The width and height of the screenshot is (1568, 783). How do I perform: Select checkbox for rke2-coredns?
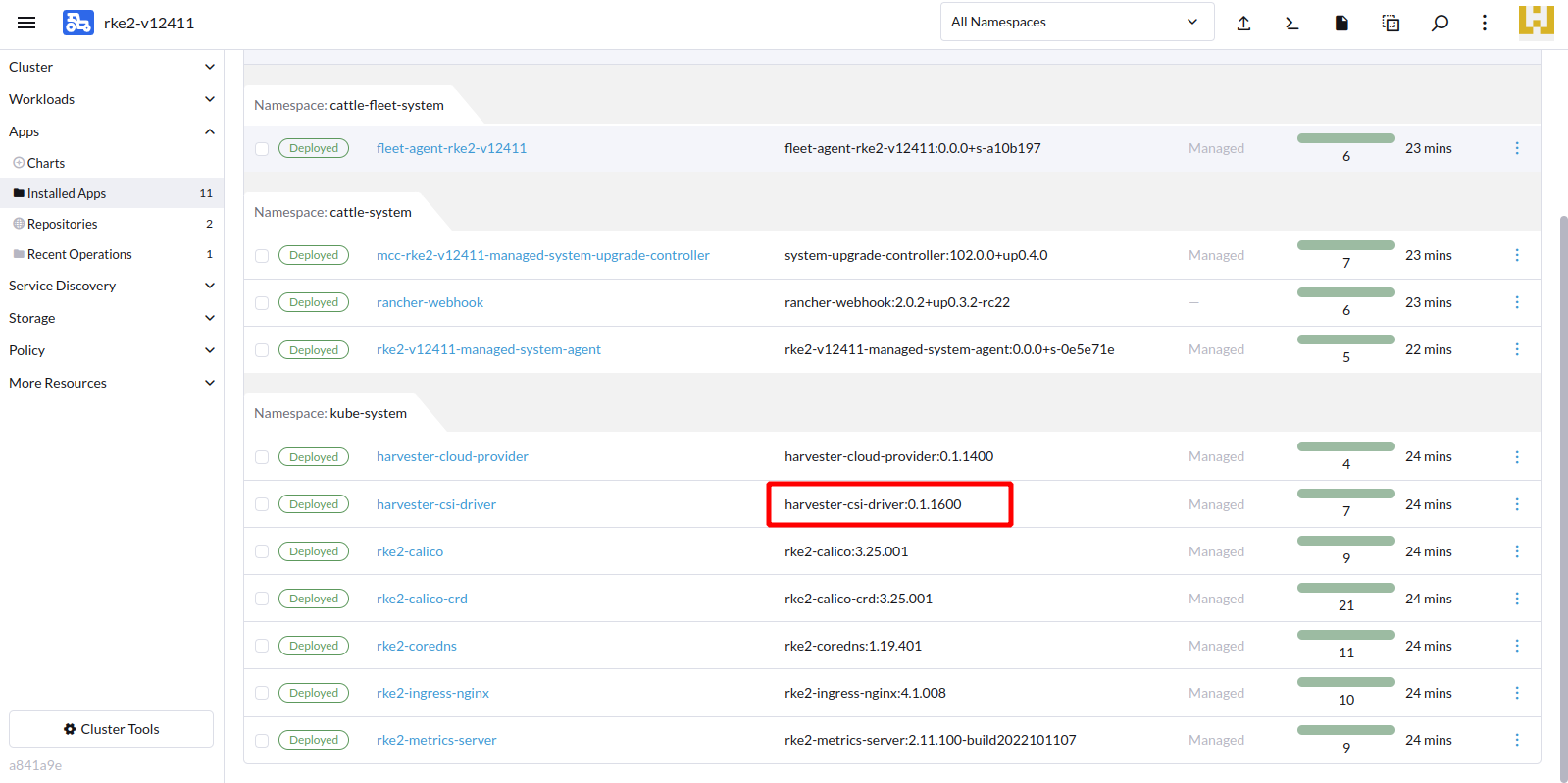tap(262, 646)
